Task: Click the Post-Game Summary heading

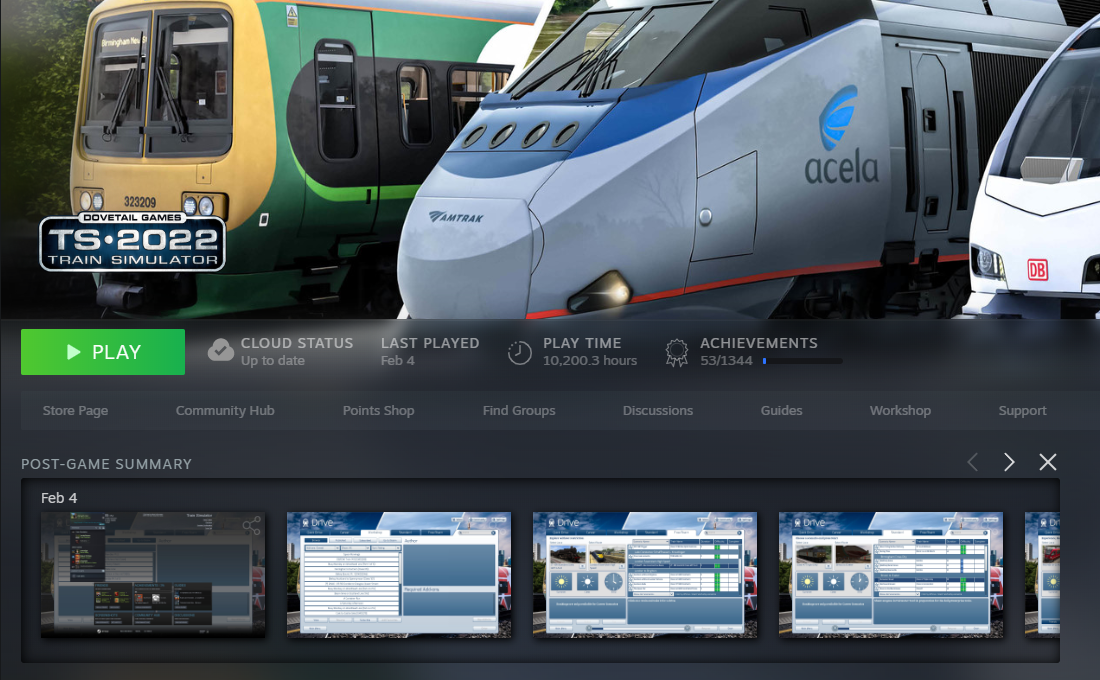Action: tap(106, 464)
